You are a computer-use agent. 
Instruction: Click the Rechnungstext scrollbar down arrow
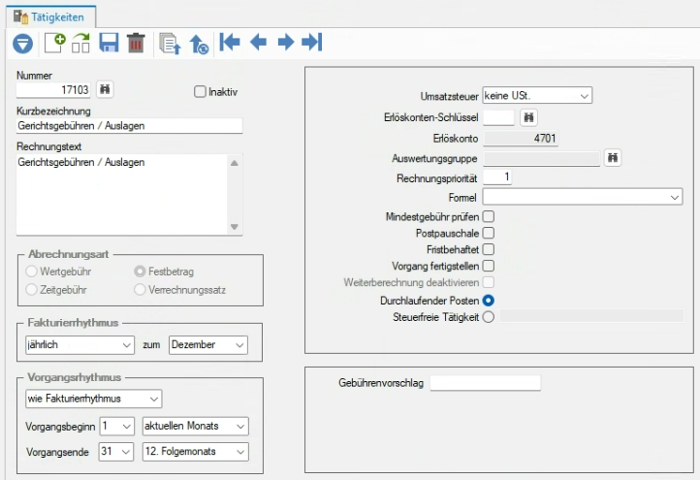click(x=234, y=227)
